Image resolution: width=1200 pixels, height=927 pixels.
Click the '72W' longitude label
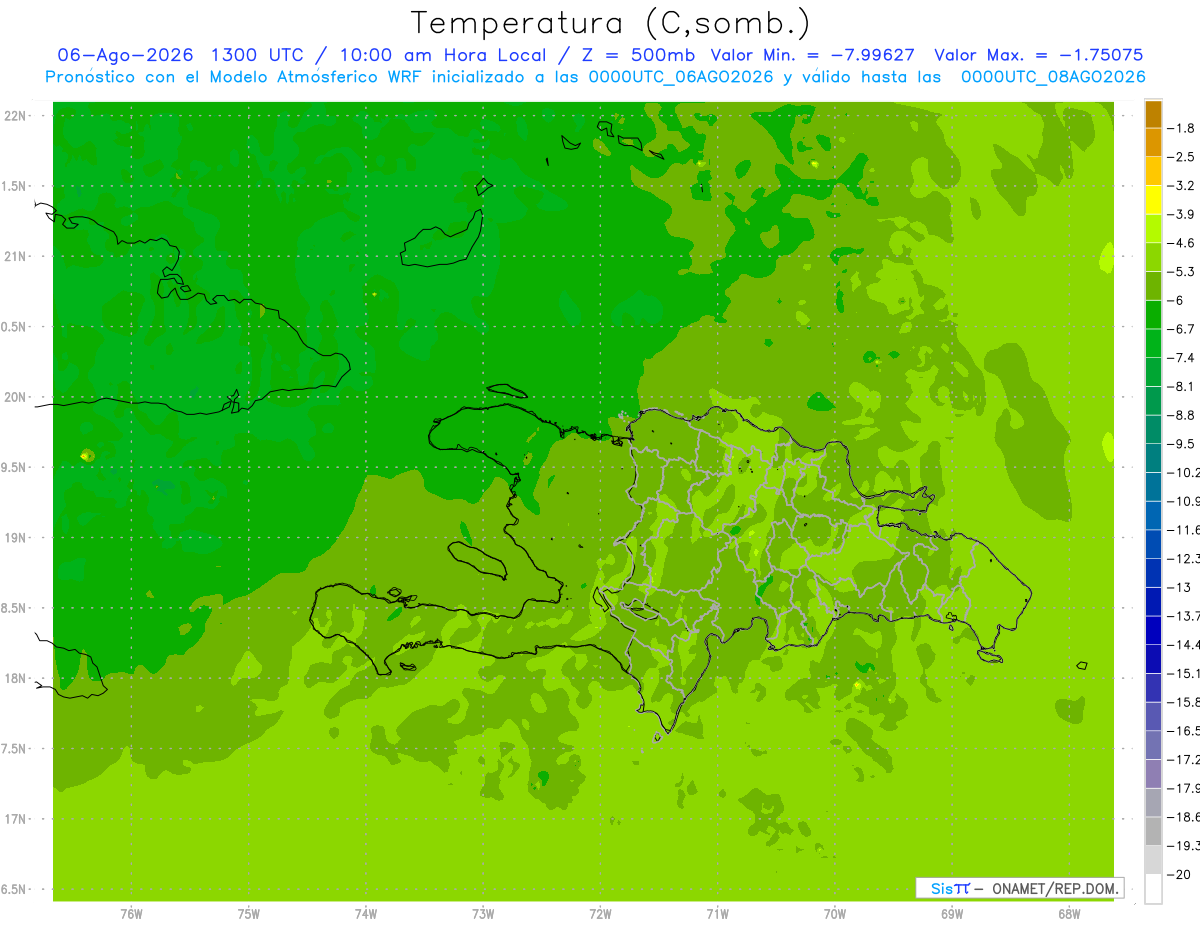[600, 914]
